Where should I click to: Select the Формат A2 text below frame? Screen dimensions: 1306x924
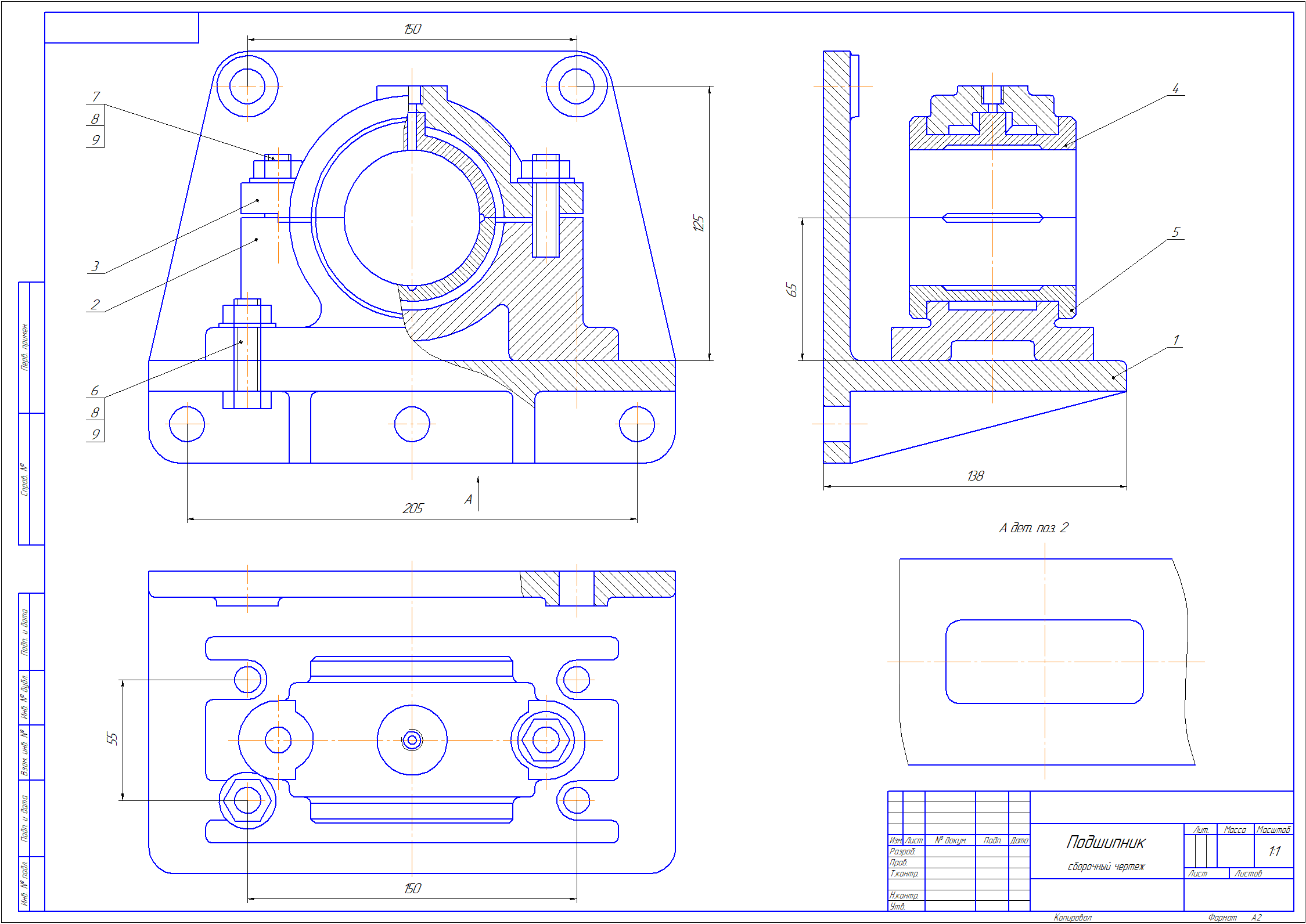1235,918
